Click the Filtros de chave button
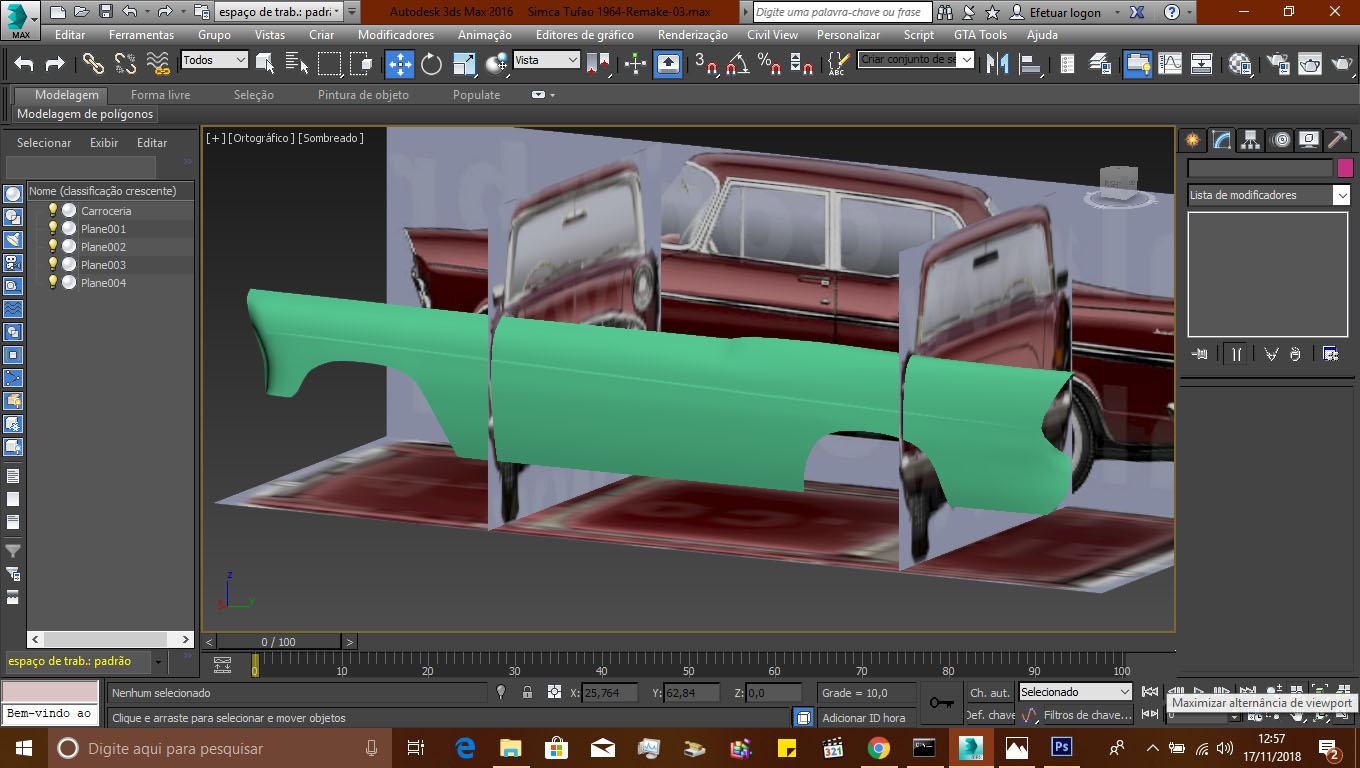The image size is (1360, 768). (1086, 715)
